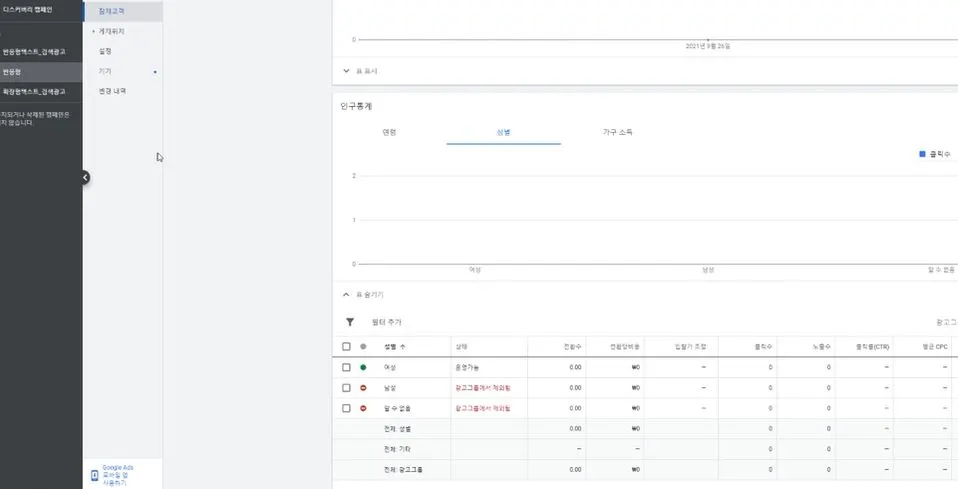Click the 전체: 성별 summary row label
This screenshot has width=958, height=489.
pos(398,428)
